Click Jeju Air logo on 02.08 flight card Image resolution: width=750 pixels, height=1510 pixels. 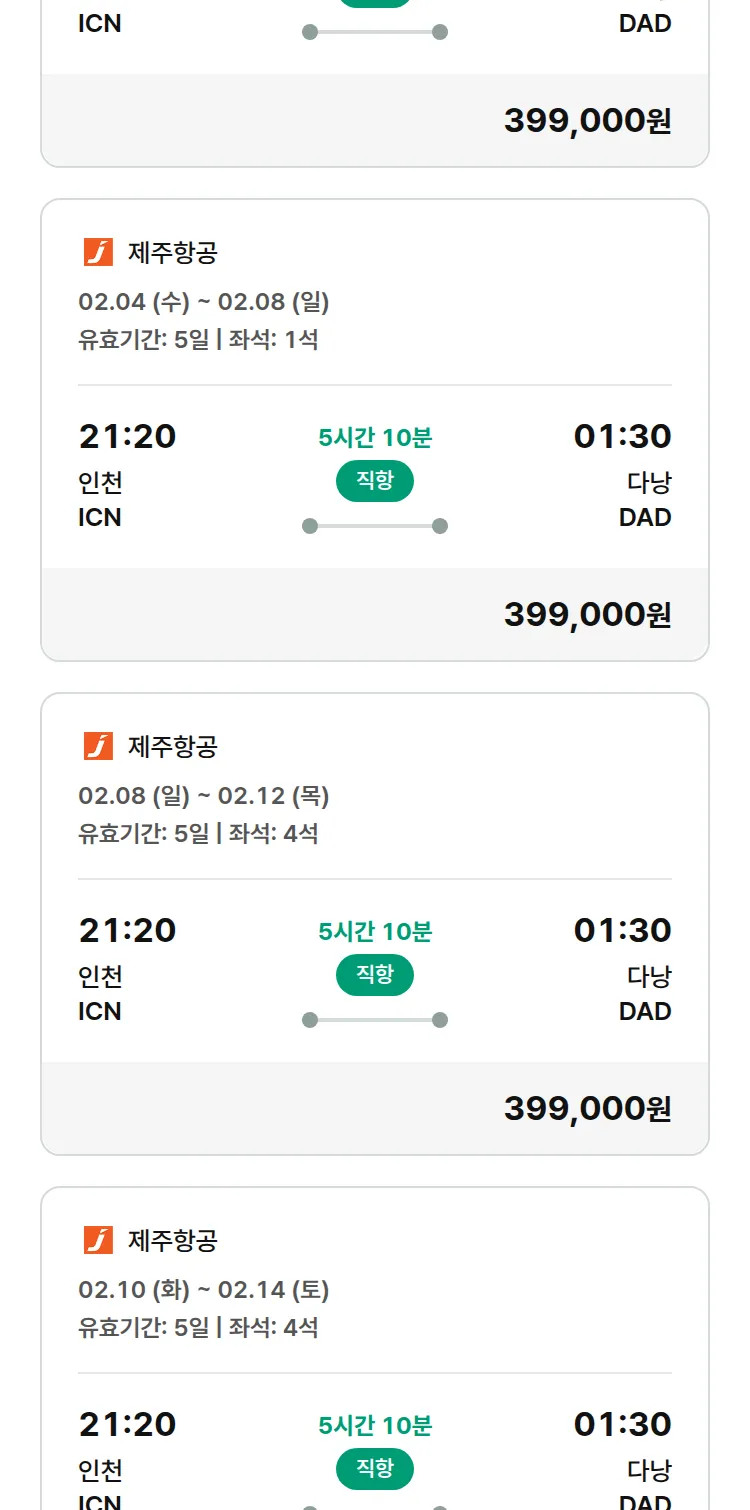(98, 746)
